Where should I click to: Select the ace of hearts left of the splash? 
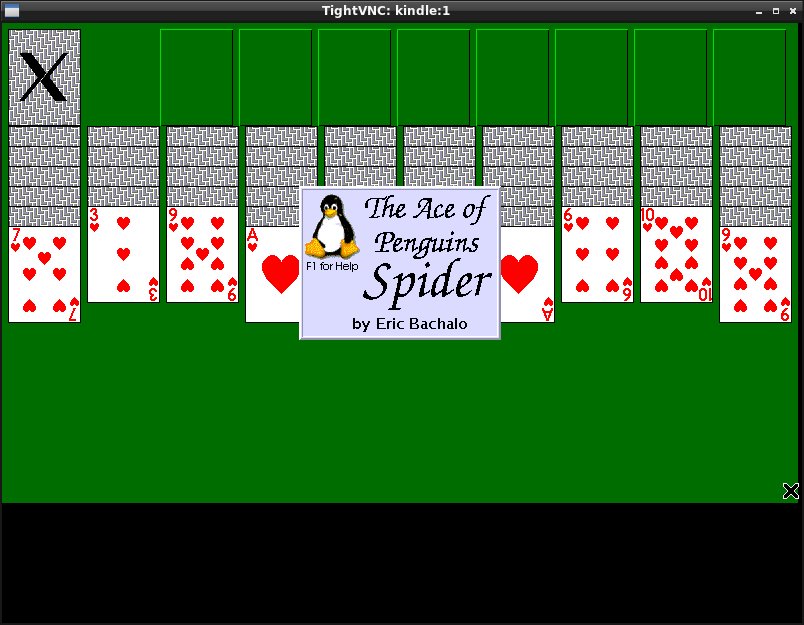(x=272, y=274)
